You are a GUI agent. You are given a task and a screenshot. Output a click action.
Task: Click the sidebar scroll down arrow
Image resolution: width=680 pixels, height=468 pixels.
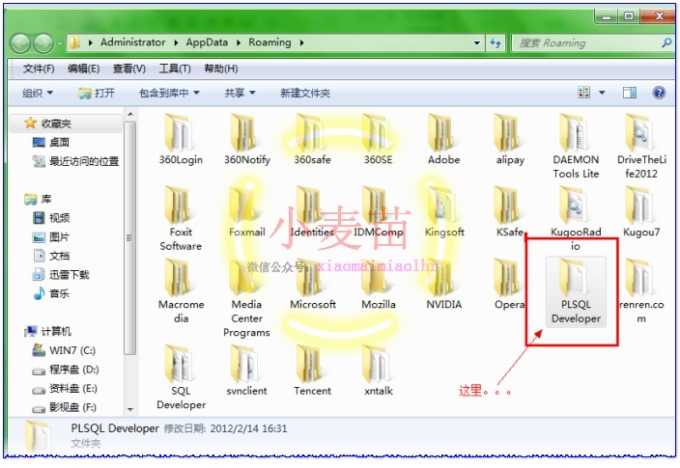[130, 409]
